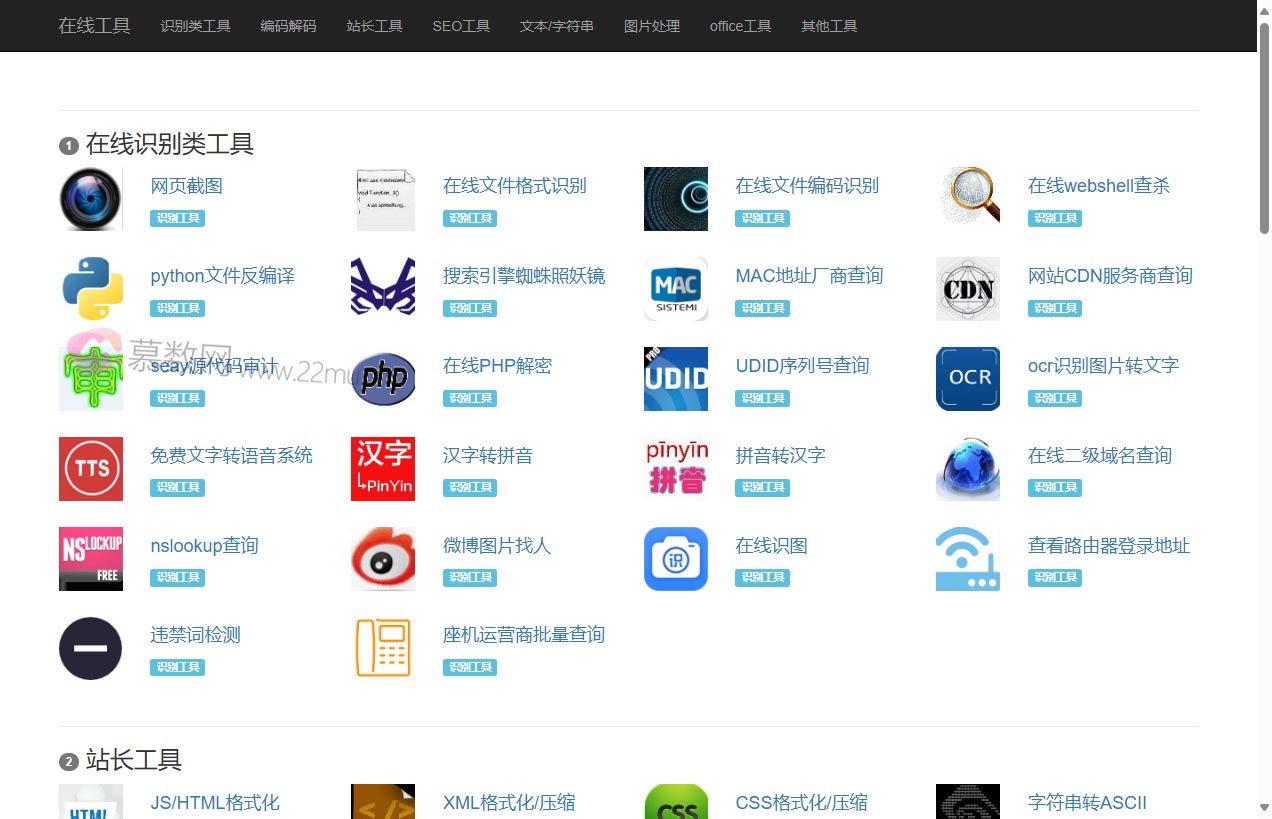Follow the 汉字转拼音 text link
This screenshot has height=819, width=1272.
tap(488, 456)
